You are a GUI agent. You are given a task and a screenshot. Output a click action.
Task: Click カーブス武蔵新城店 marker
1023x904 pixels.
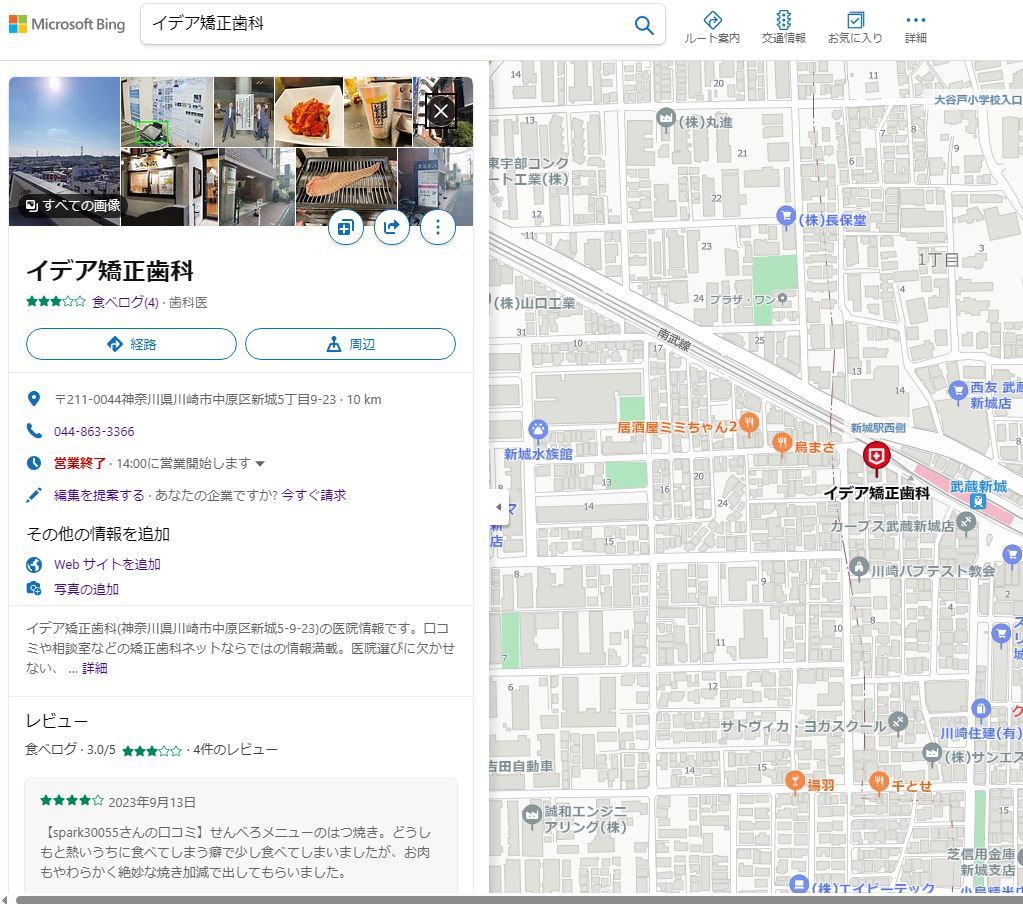[966, 522]
